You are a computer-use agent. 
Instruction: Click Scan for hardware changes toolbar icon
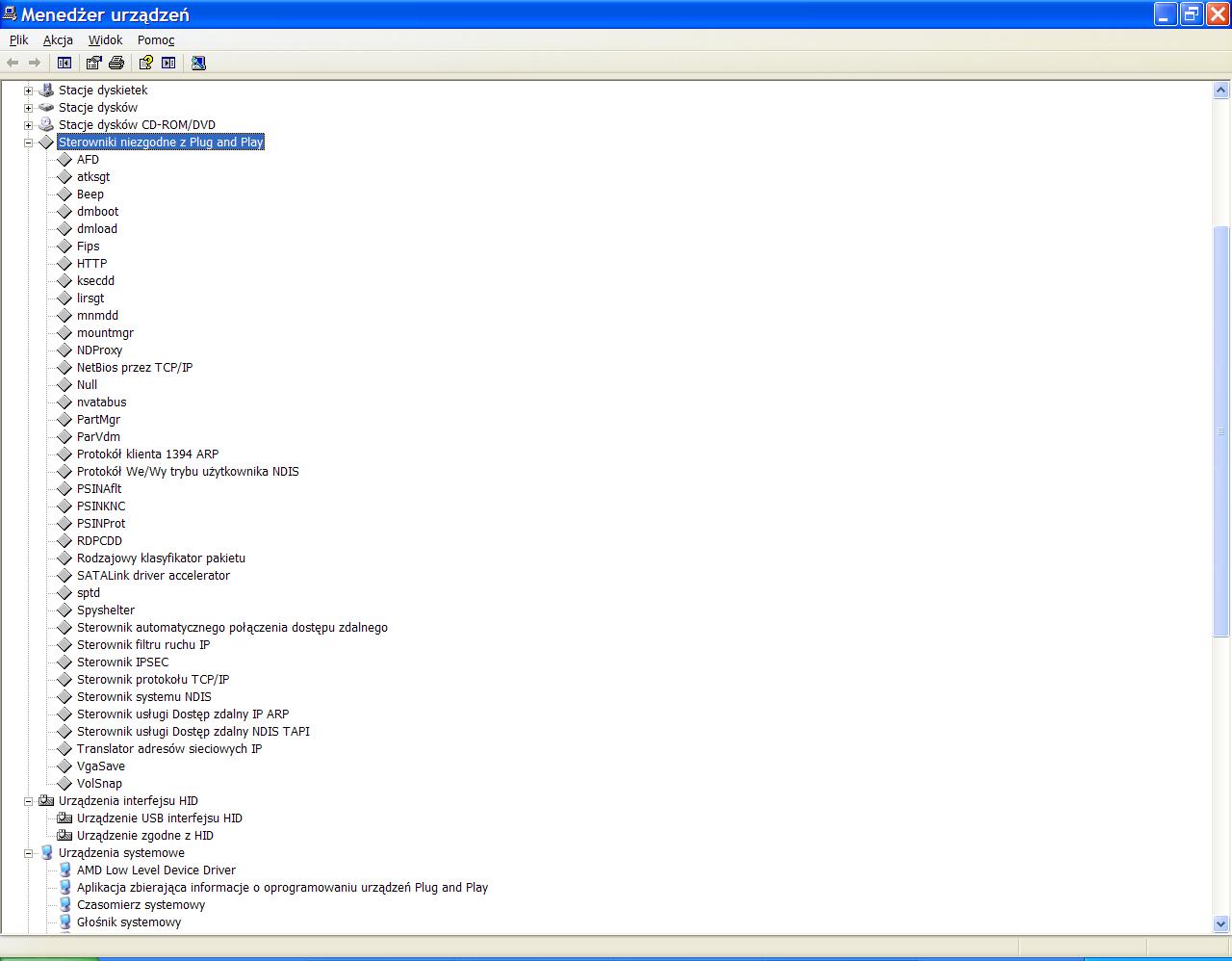[198, 63]
